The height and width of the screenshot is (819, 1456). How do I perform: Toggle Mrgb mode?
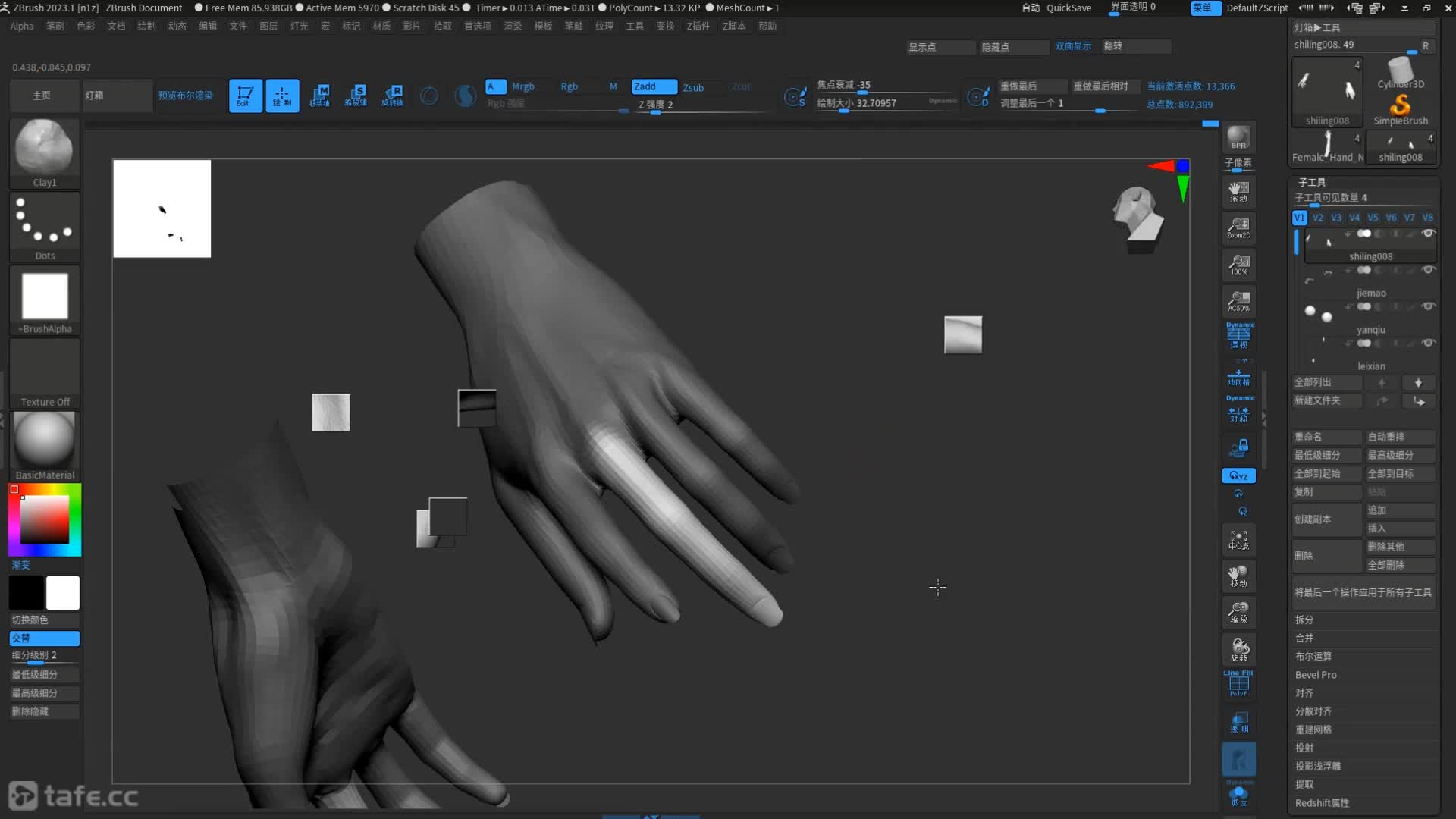[x=523, y=86]
